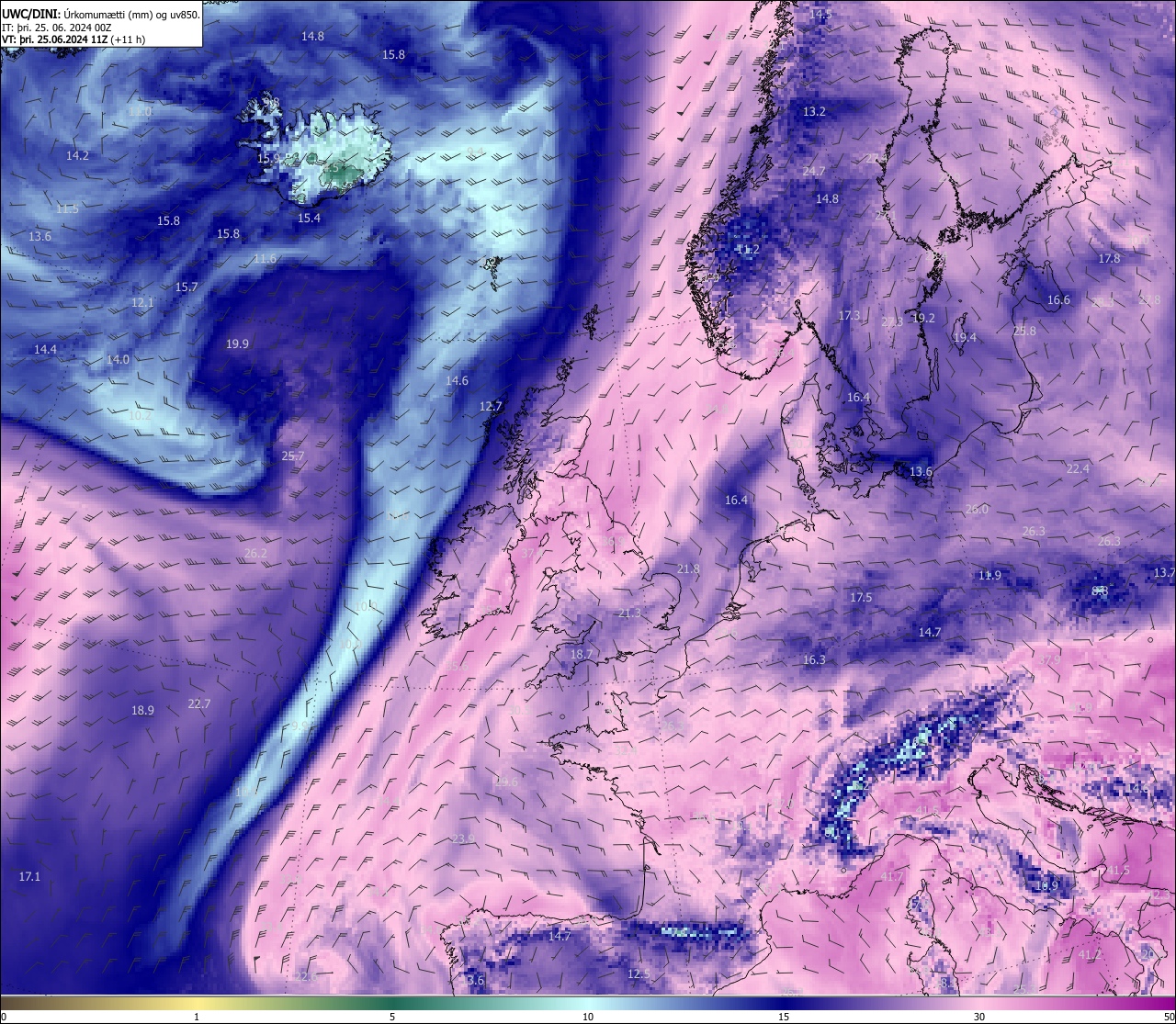
Task: Click the map value '19.4'
Action: tap(965, 338)
